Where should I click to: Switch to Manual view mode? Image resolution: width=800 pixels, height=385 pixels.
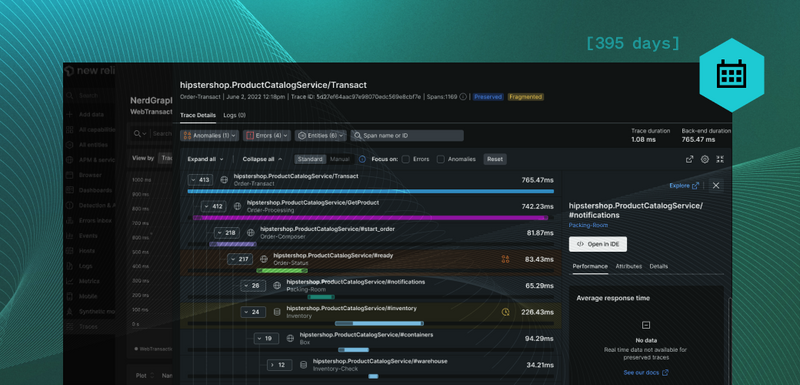[x=340, y=159]
